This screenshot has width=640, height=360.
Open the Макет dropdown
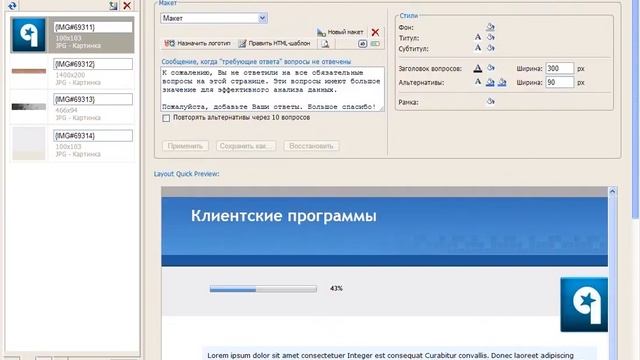point(214,18)
